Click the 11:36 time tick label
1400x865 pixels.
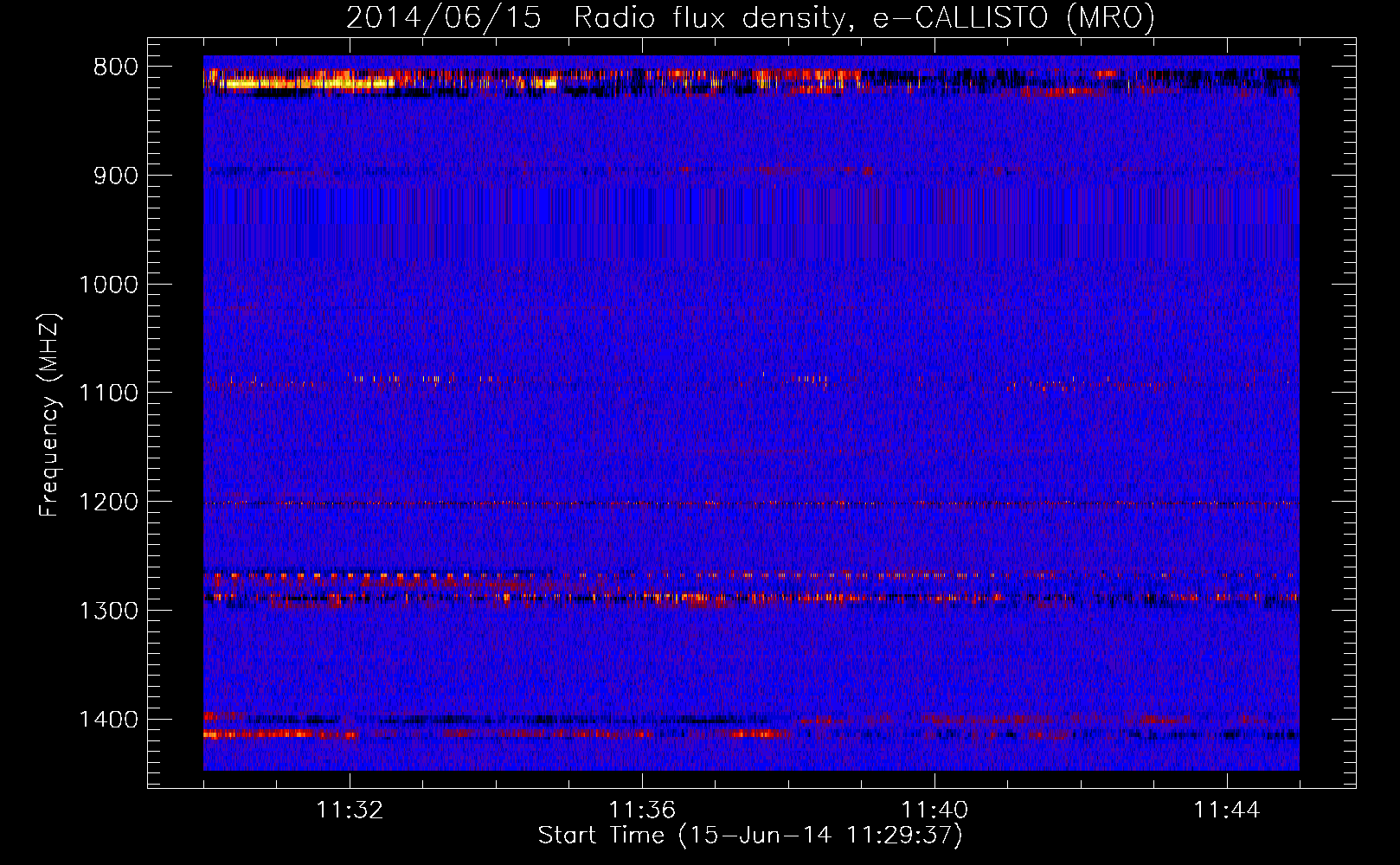[642, 811]
